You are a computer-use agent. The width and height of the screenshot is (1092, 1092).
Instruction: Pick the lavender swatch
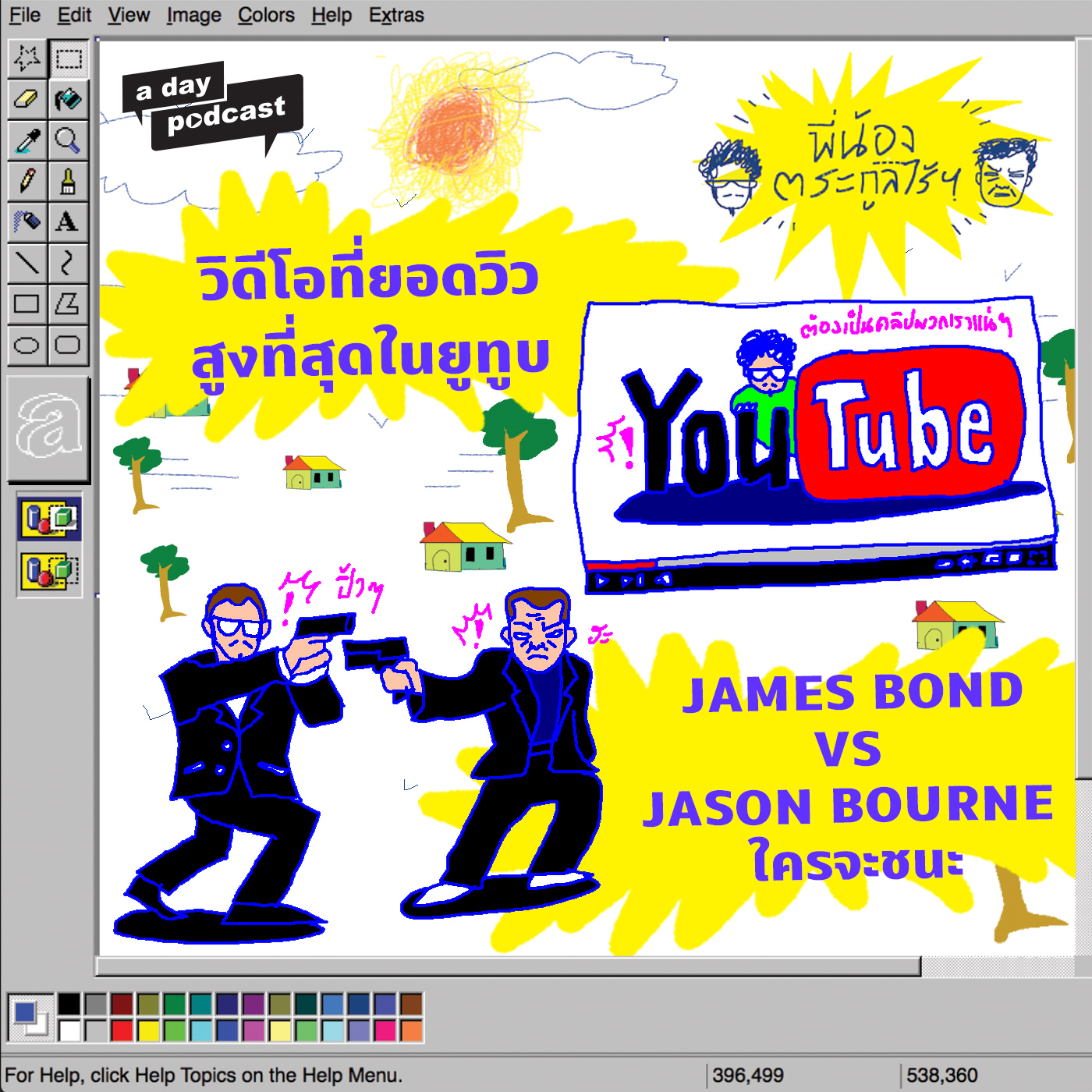(359, 1030)
